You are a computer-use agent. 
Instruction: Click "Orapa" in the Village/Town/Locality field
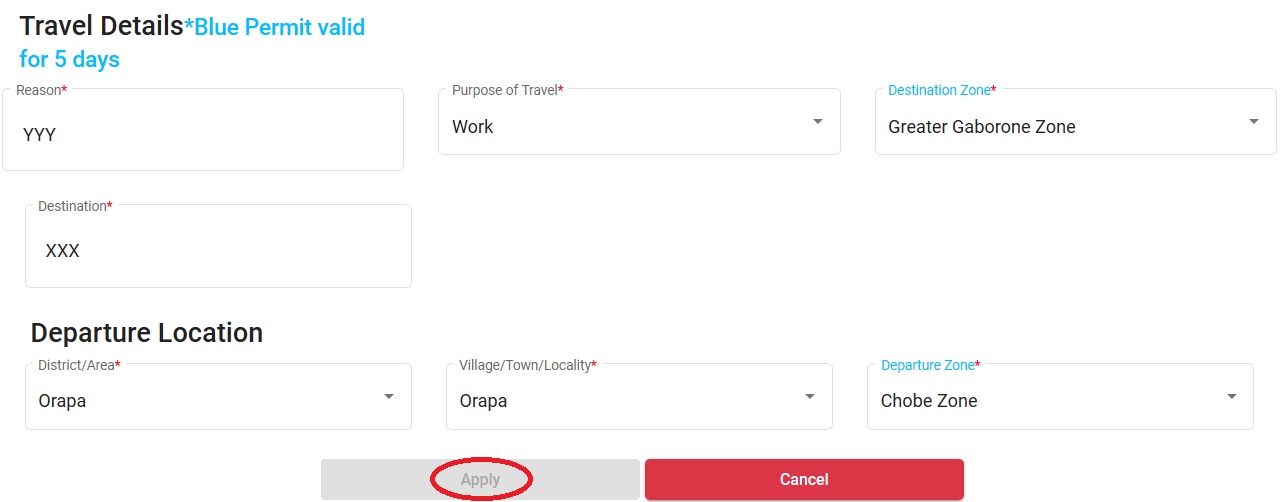[x=483, y=401]
